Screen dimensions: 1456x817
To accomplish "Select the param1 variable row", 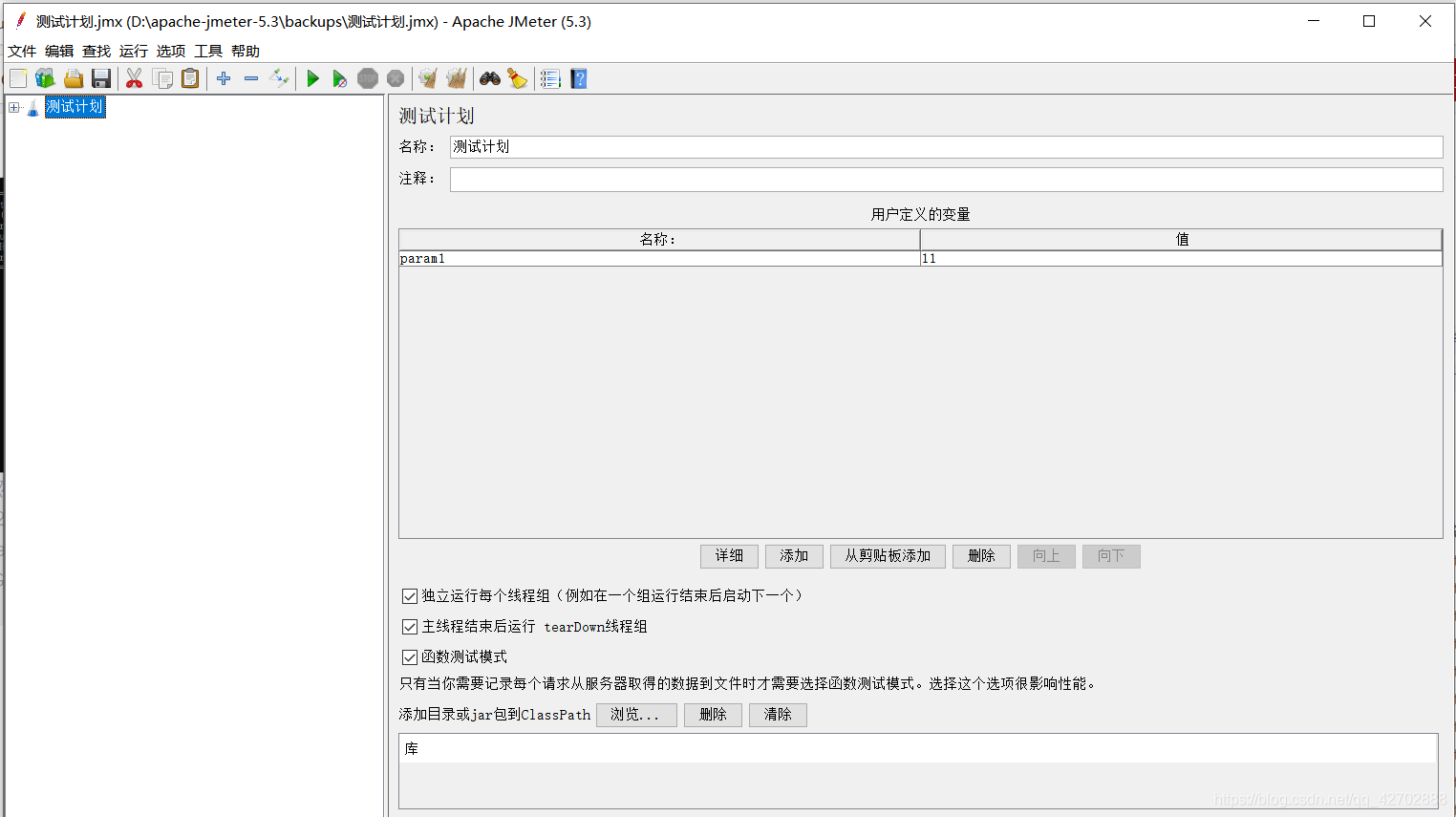I will coord(573,258).
